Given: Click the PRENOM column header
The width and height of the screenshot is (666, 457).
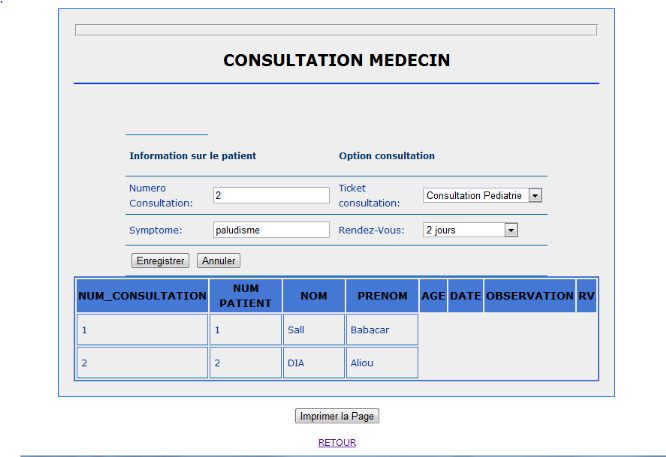Looking at the screenshot, I should click(x=382, y=296).
